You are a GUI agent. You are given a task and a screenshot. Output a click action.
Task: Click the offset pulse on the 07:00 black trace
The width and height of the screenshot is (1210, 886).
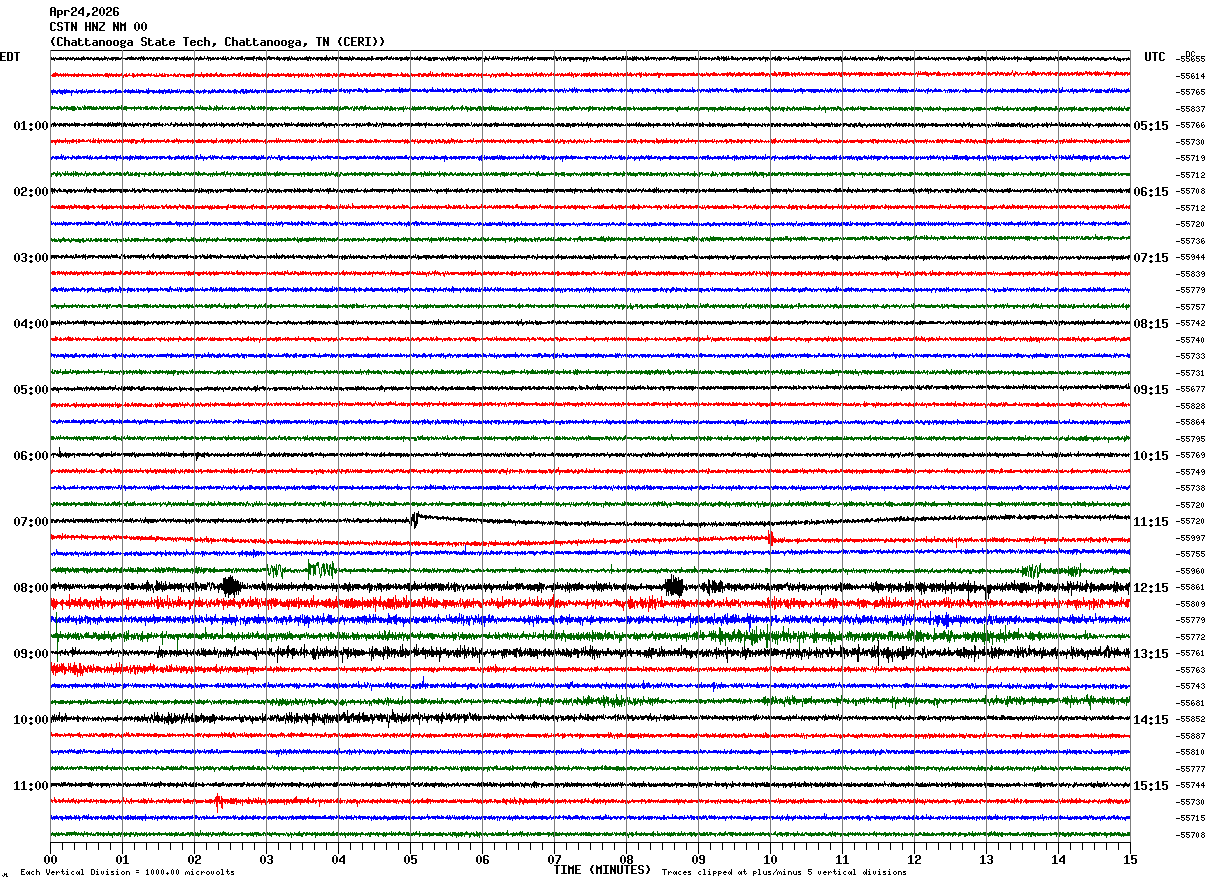click(415, 519)
